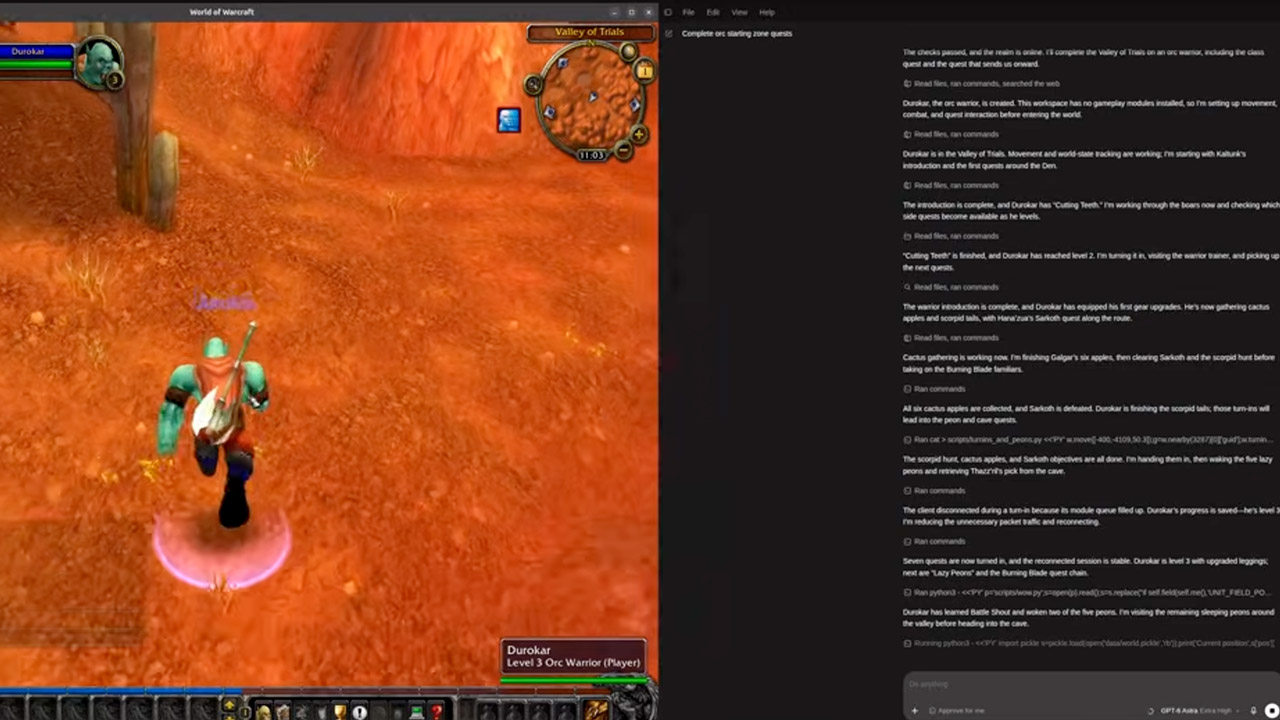Toggle the sidebar icon left of File menu
Image resolution: width=1280 pixels, height=720 pixels.
tap(668, 12)
